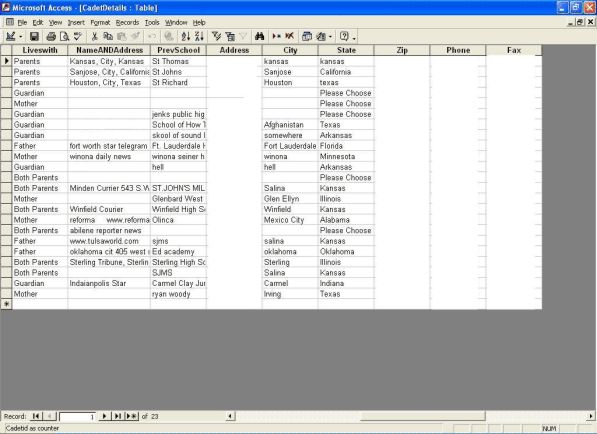597x434 pixels.
Task: Open the Tools menu
Action: coord(152,22)
